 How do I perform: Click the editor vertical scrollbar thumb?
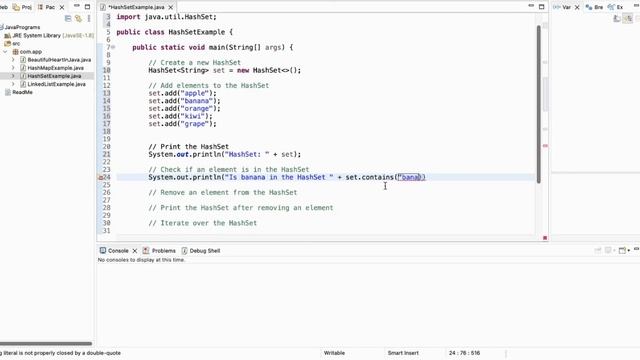point(538,104)
